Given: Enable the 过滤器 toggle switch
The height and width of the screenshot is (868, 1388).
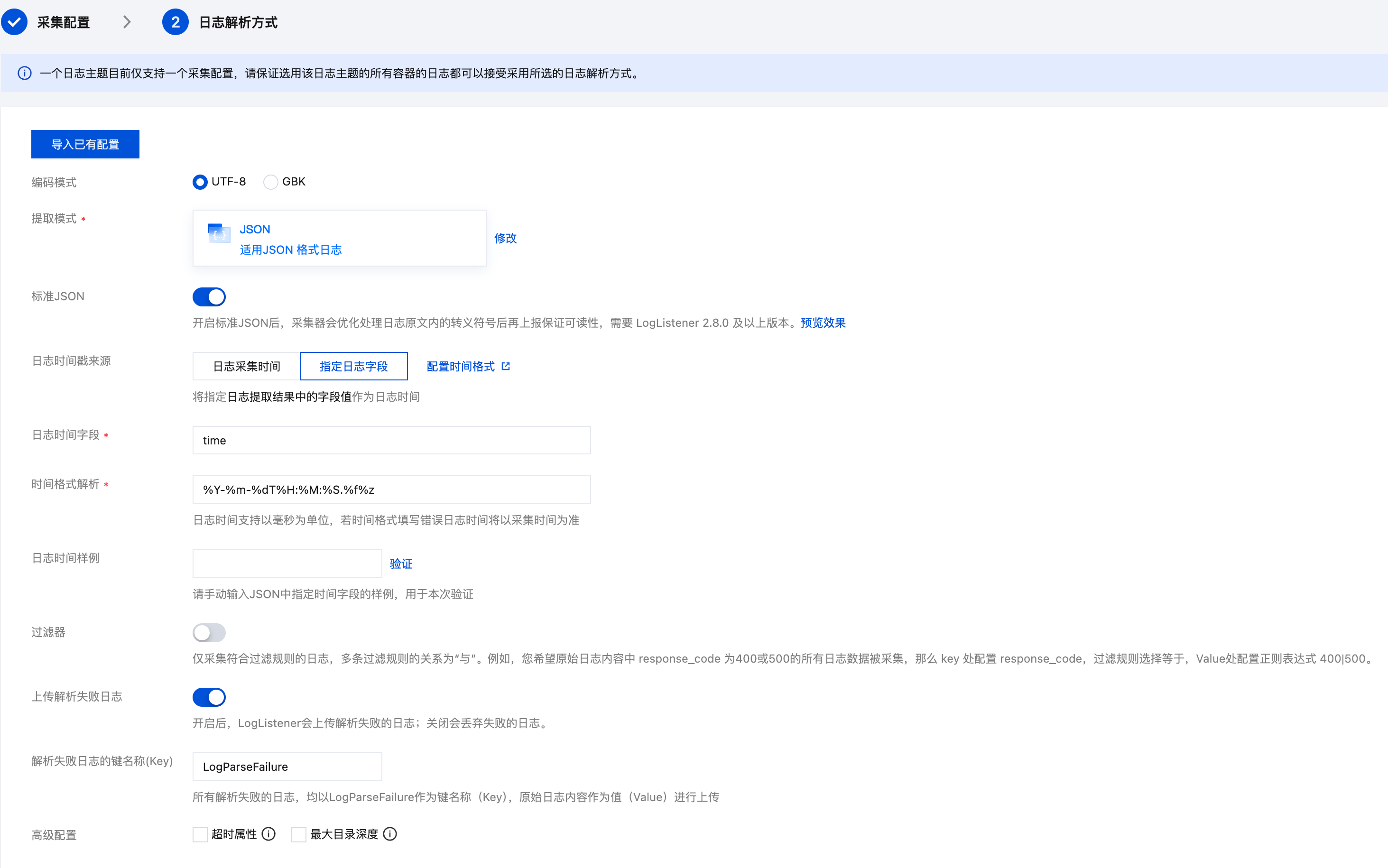Looking at the screenshot, I should point(209,633).
